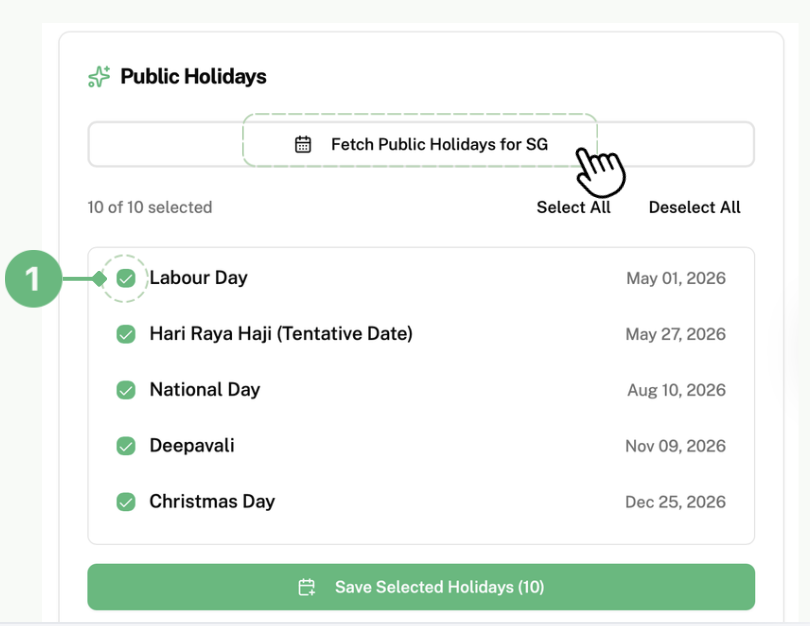This screenshot has height=626, width=810.
Task: Uncheck the Labour Day checkbox
Action: coord(126,278)
